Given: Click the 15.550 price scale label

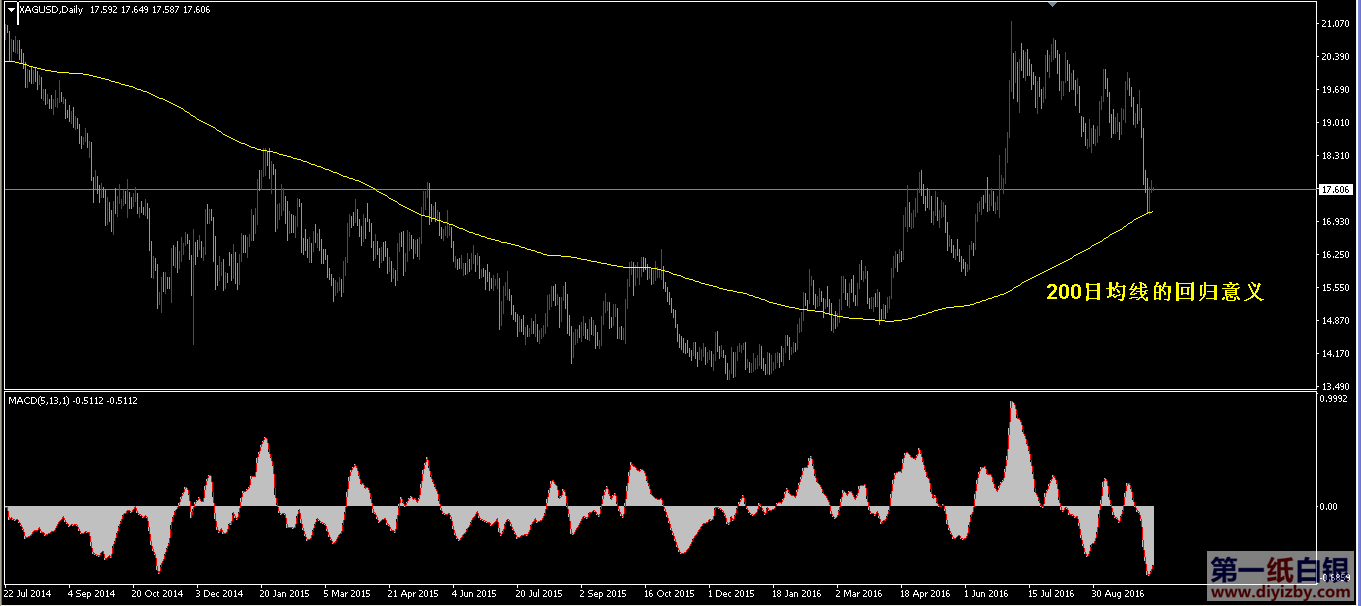Looking at the screenshot, I should (1336, 288).
